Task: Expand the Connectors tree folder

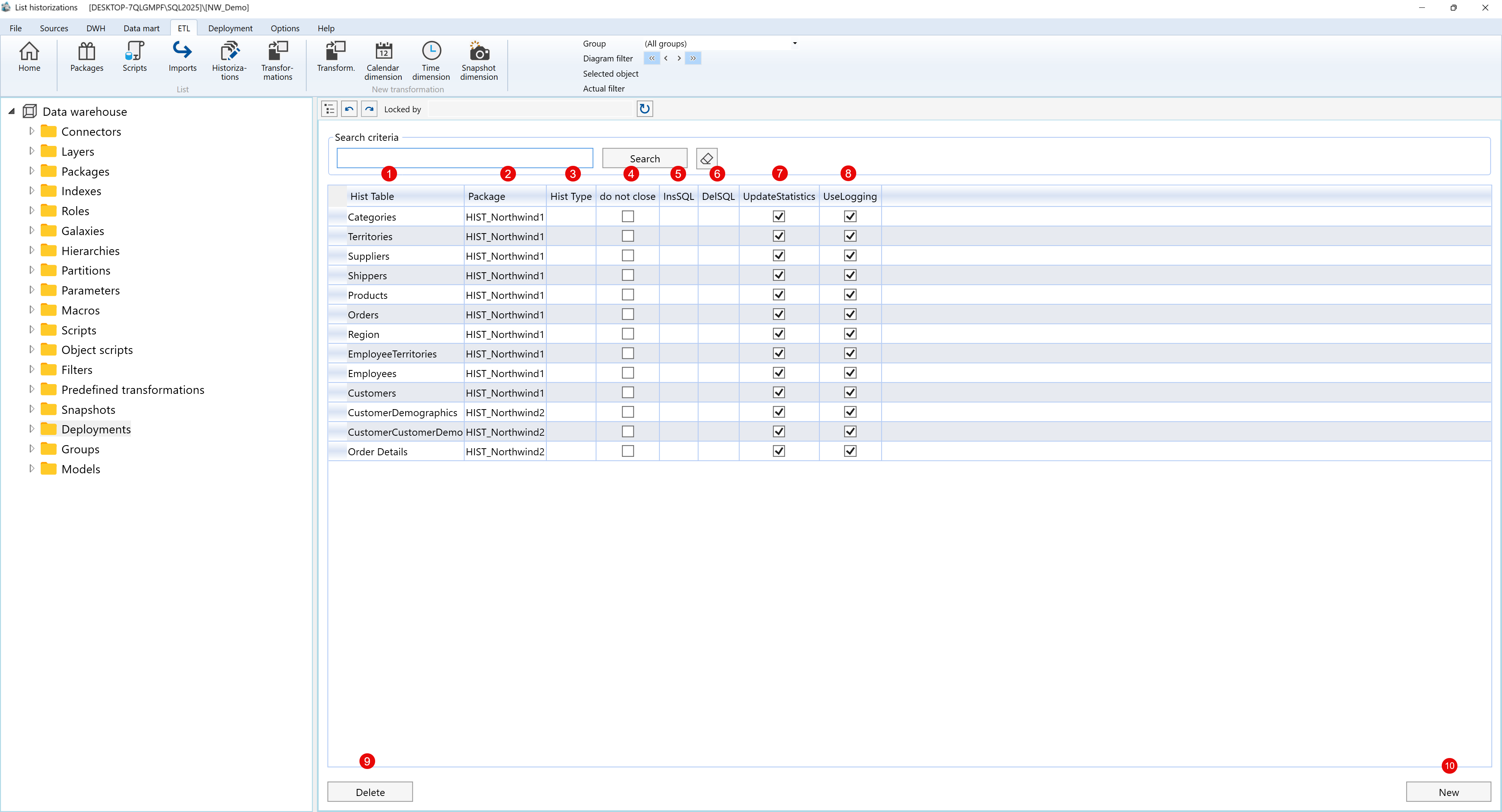Action: (31, 131)
